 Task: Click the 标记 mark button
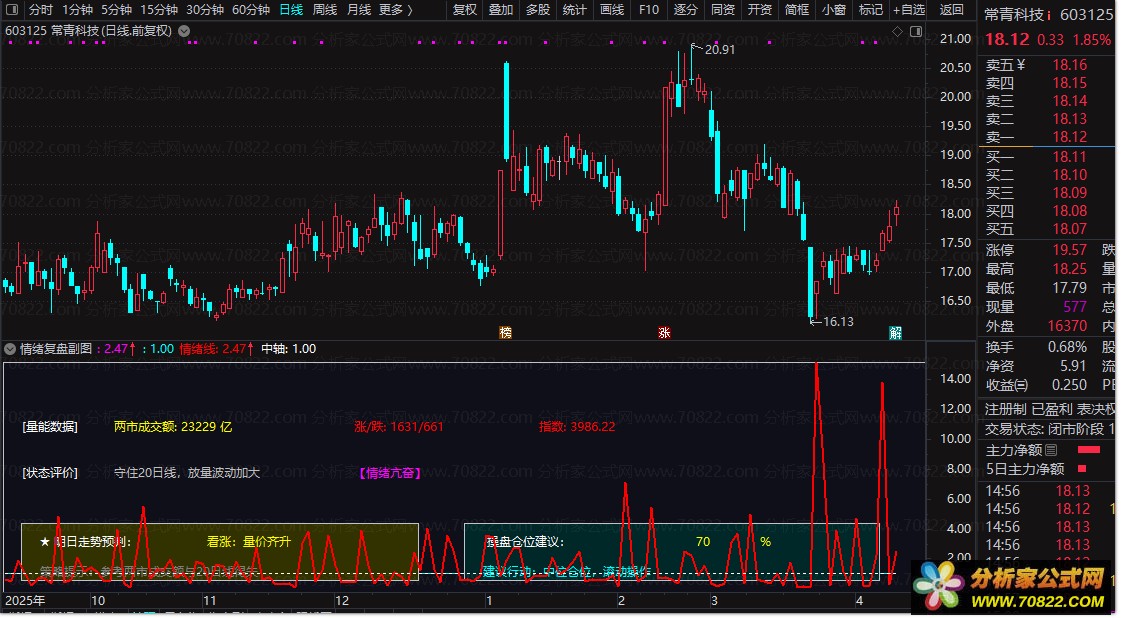tap(870, 9)
